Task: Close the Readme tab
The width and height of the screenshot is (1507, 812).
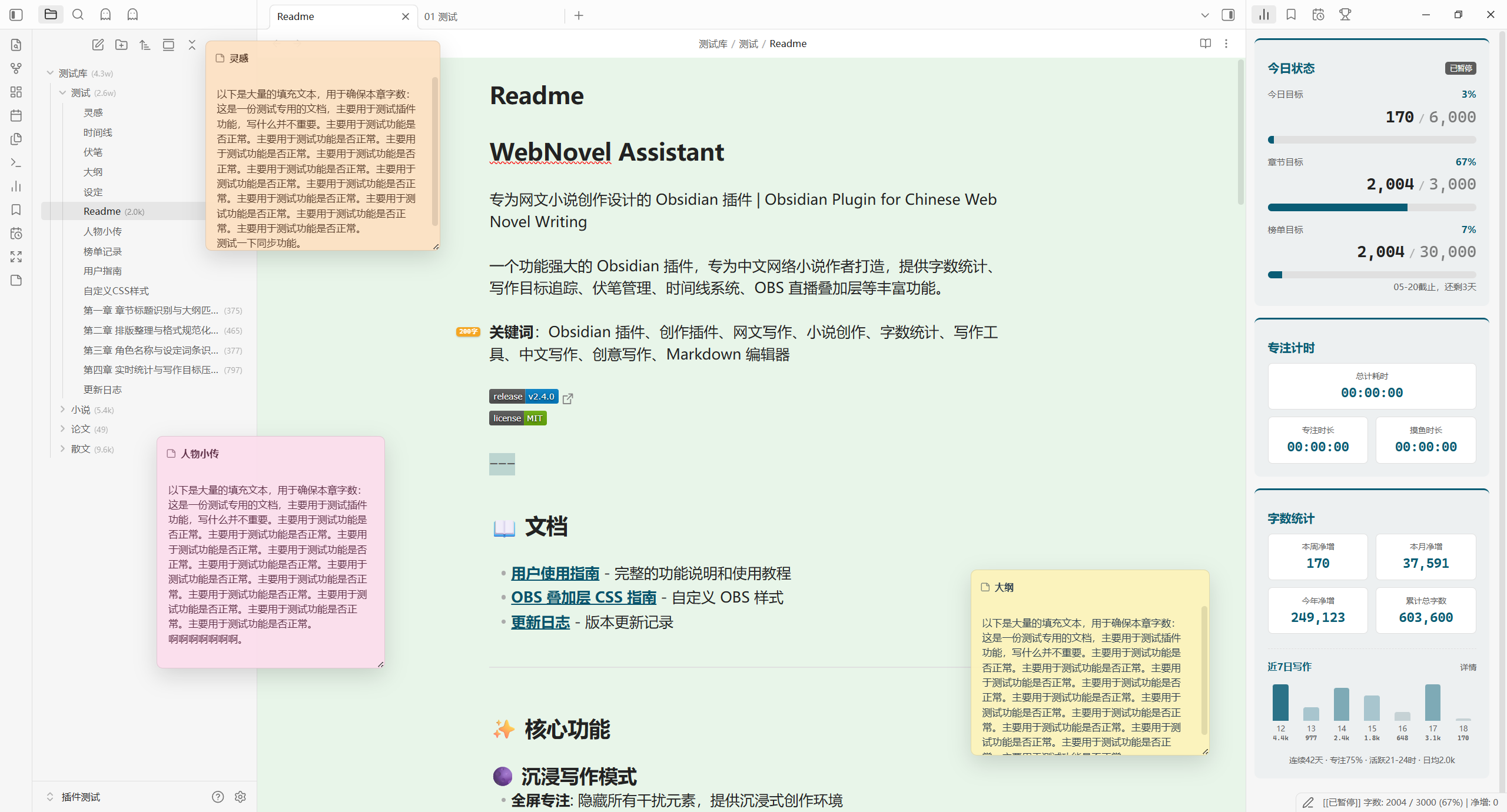Action: (406, 16)
